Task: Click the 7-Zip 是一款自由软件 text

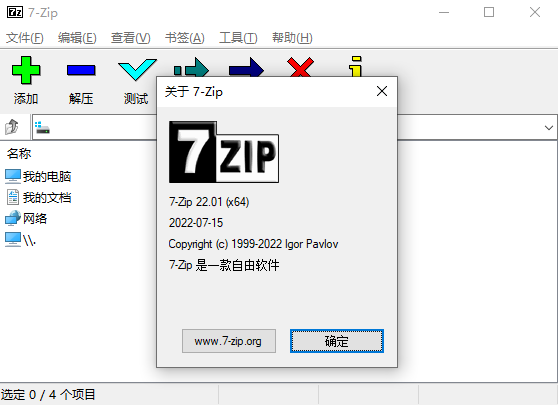Action: pyautogui.click(x=224, y=265)
